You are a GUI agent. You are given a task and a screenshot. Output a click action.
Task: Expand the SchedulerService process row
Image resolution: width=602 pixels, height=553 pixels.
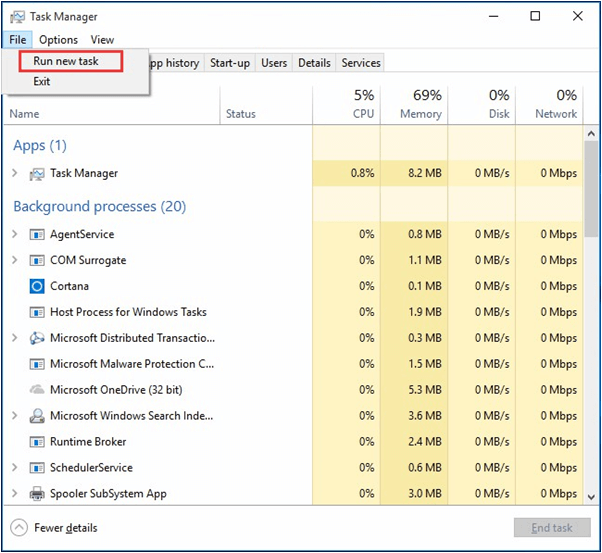pyautogui.click(x=15, y=467)
